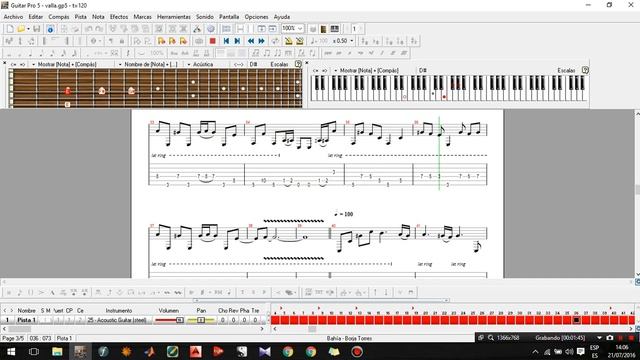Click Escalas in the fretboard panel
Image resolution: width=640 pixels, height=360 pixels.
279,64
